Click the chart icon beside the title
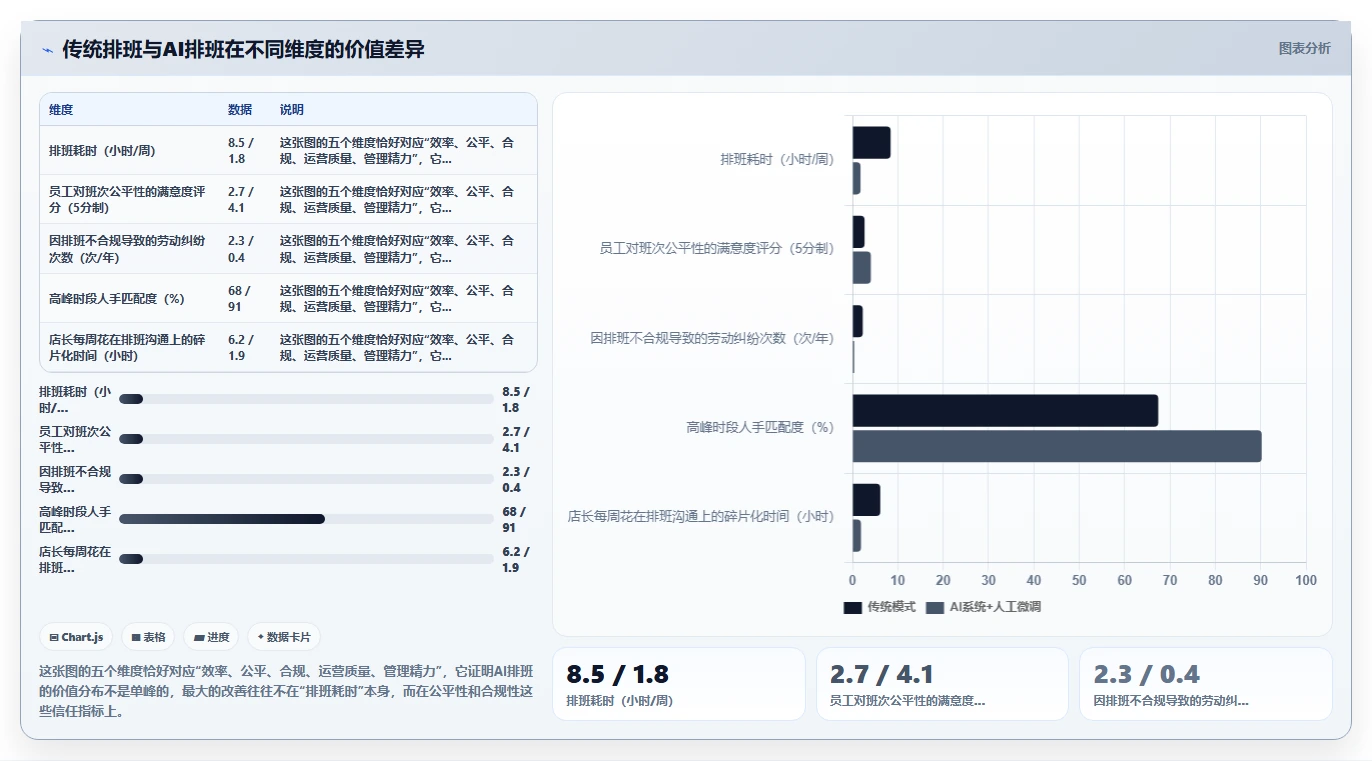Viewport: 1372px width, 761px height. coord(47,49)
